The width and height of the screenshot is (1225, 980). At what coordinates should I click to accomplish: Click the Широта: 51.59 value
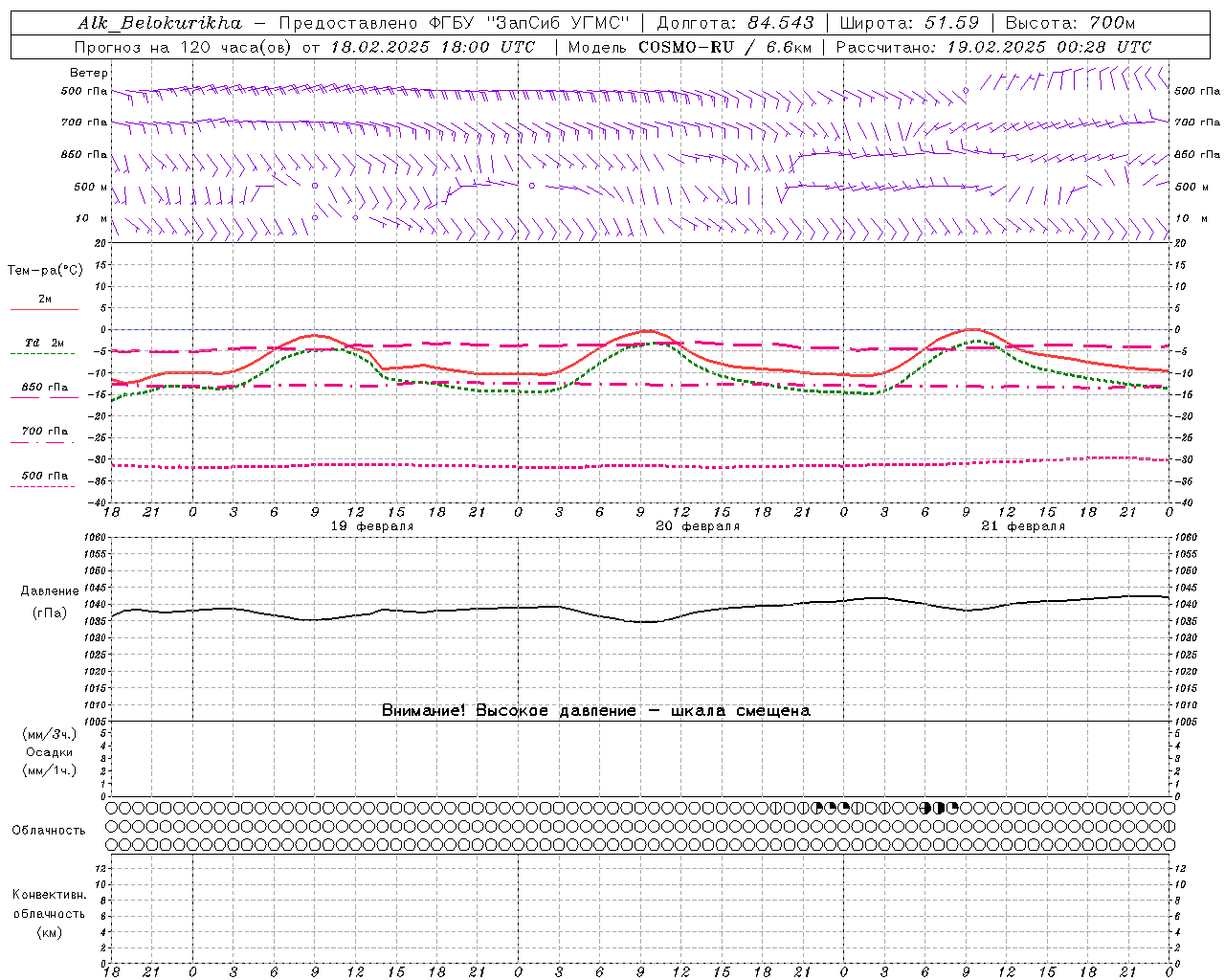(909, 23)
